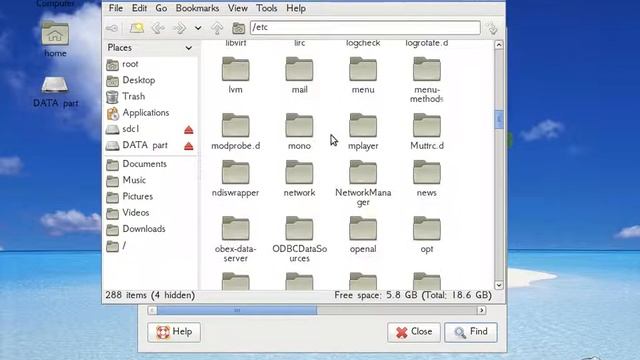
Task: Select the openal folder
Action: pos(363,235)
